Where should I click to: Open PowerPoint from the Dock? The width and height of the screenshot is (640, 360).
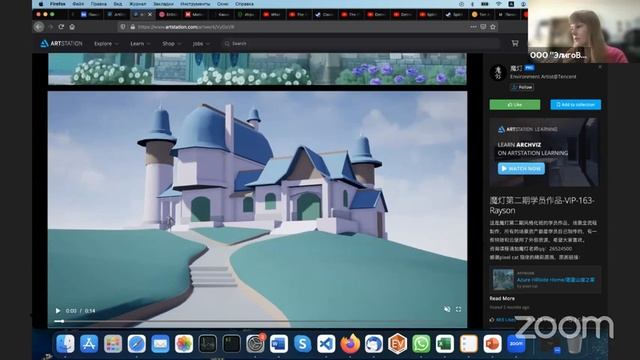click(x=492, y=344)
